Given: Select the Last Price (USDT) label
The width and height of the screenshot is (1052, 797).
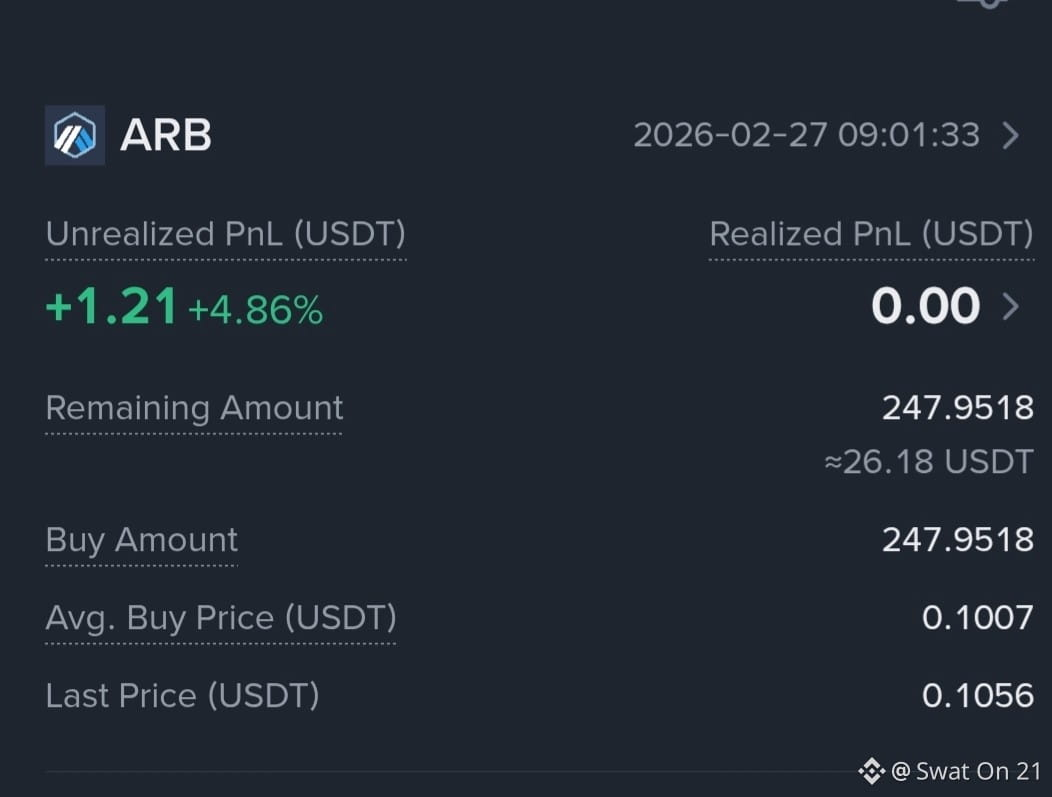Looking at the screenshot, I should pyautogui.click(x=182, y=696).
